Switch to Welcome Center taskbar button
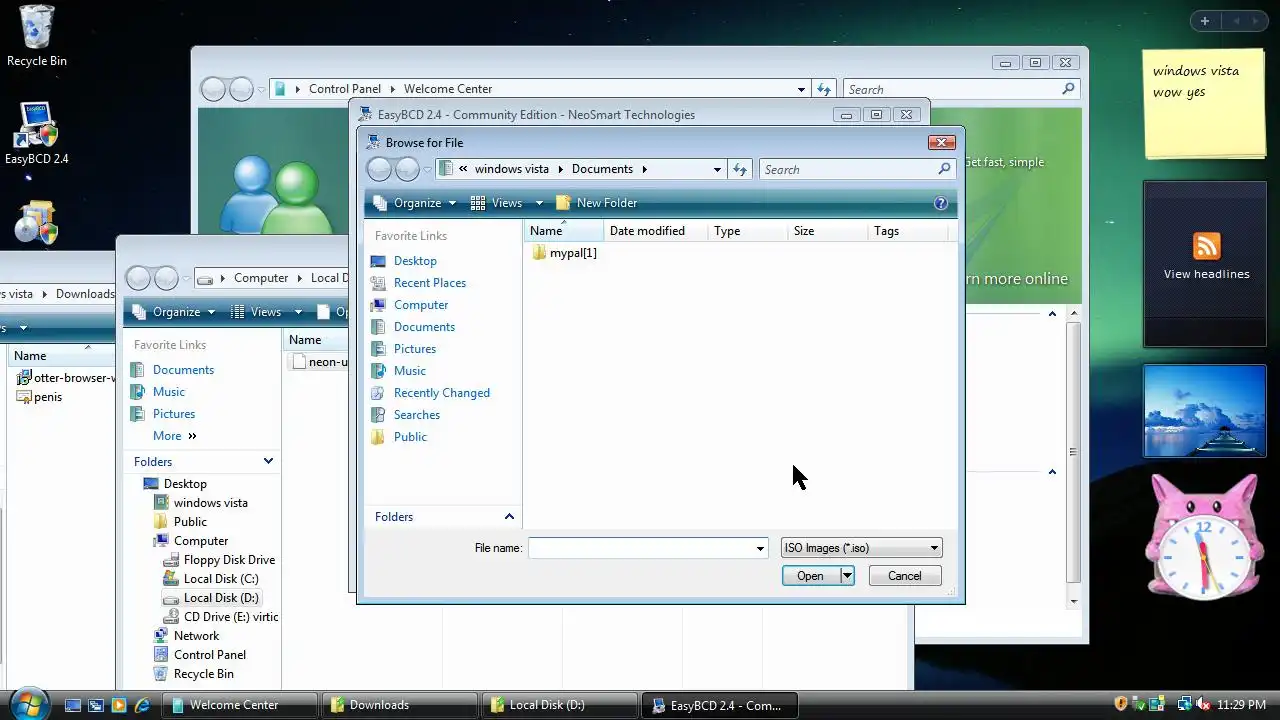 [x=240, y=705]
